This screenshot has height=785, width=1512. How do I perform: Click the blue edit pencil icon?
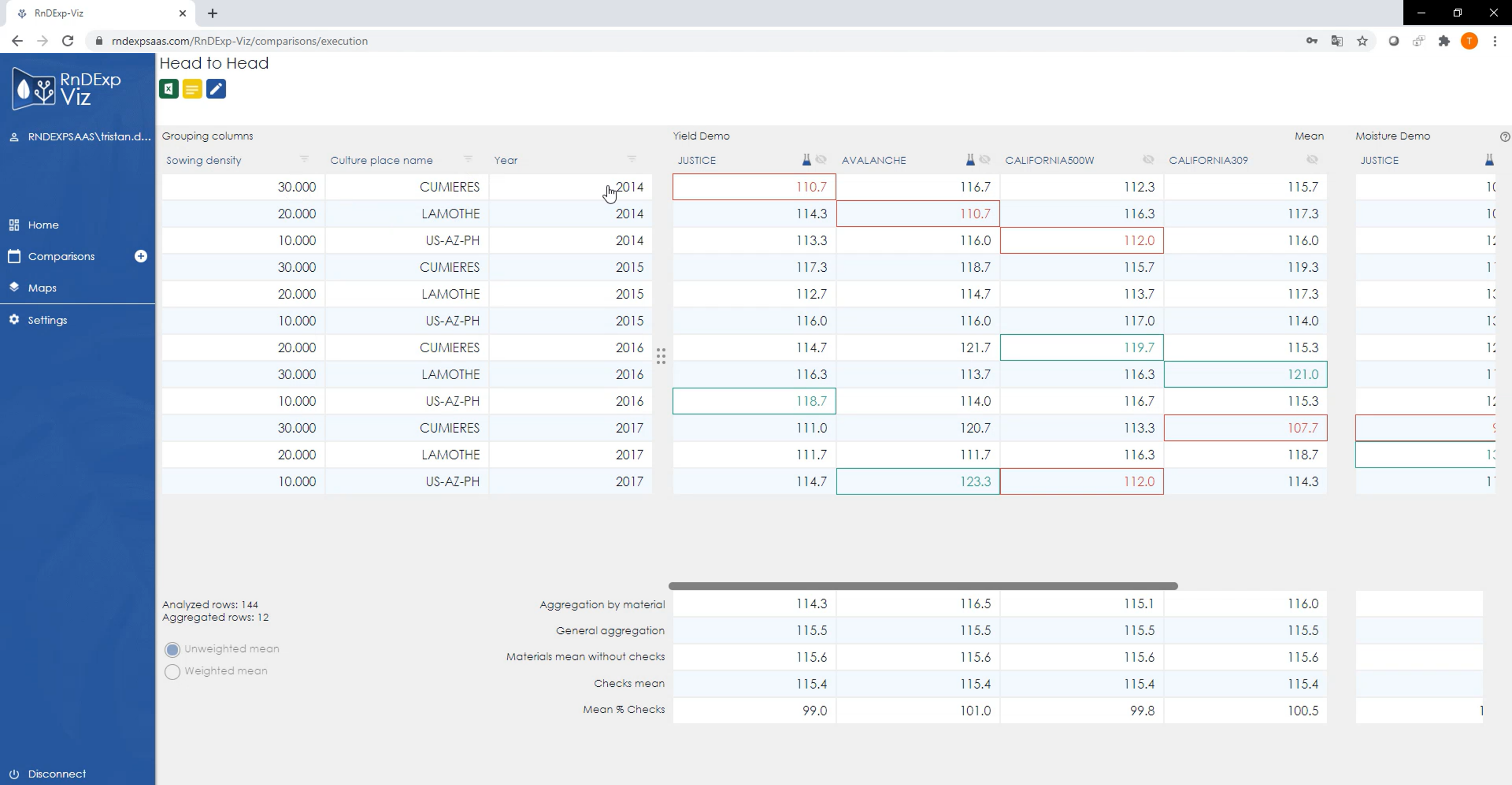pos(216,89)
